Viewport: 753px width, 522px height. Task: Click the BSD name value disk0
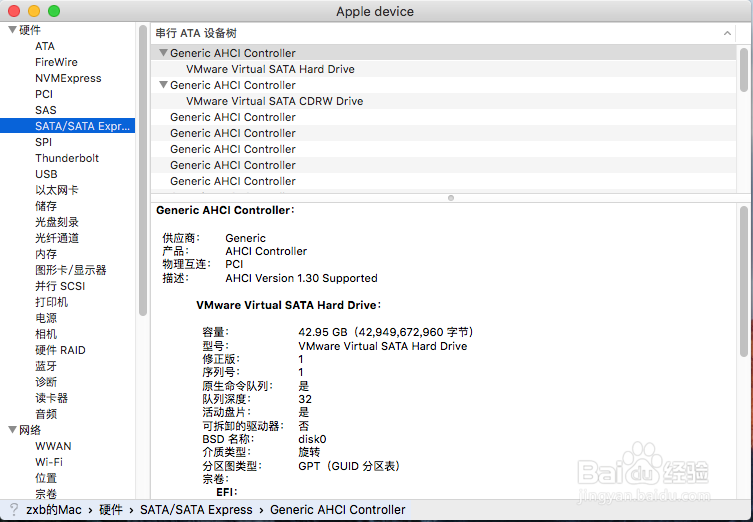(312, 439)
